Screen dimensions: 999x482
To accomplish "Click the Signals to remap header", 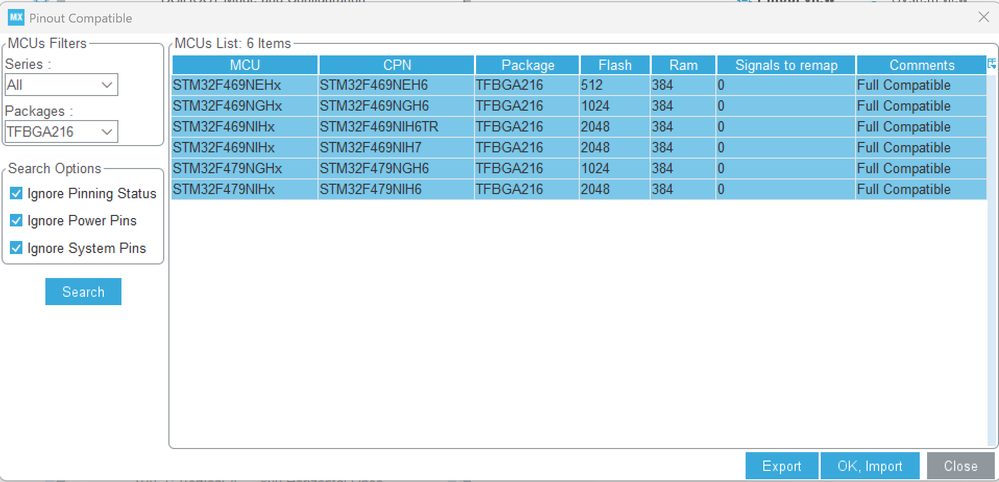I will click(786, 65).
